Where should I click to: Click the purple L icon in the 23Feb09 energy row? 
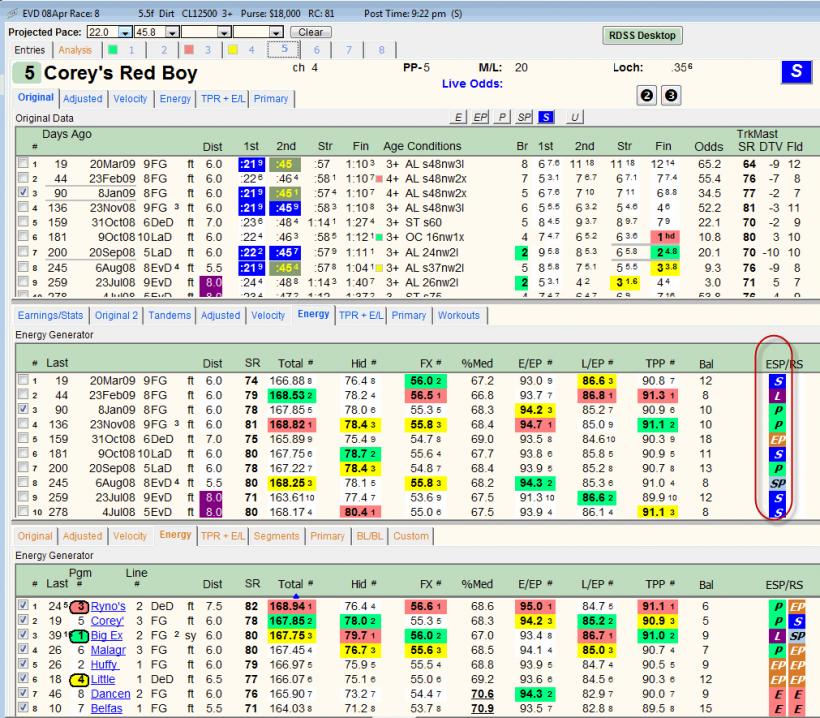(x=777, y=396)
